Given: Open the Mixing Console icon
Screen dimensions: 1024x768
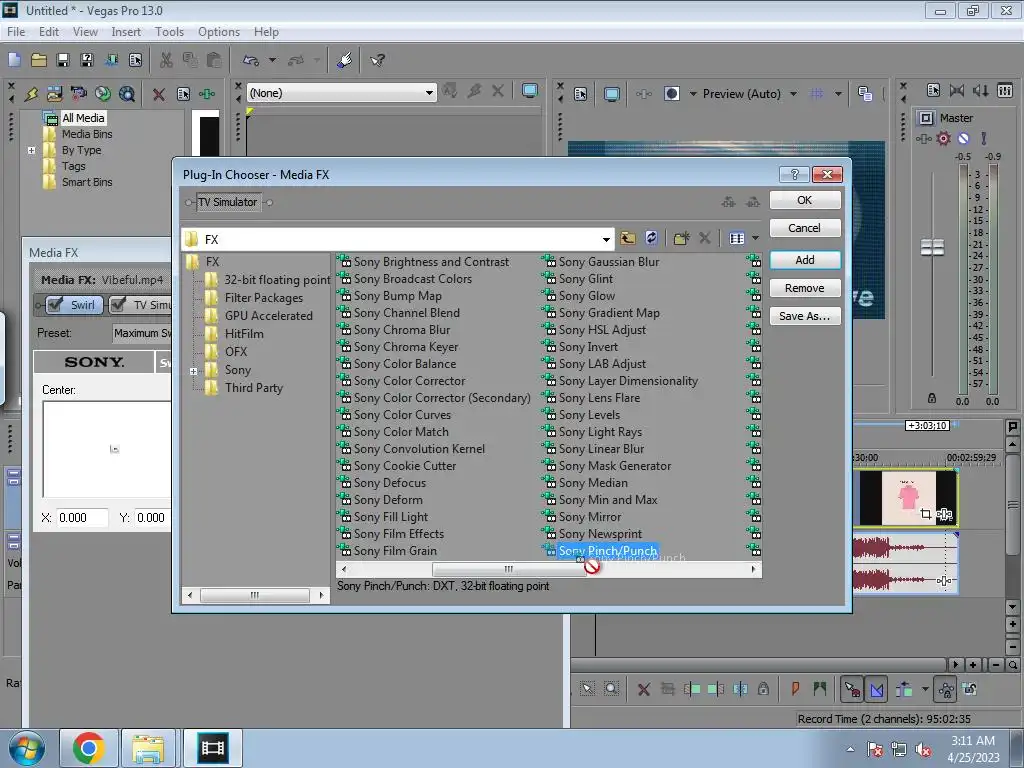Looking at the screenshot, I should click(1005, 91).
